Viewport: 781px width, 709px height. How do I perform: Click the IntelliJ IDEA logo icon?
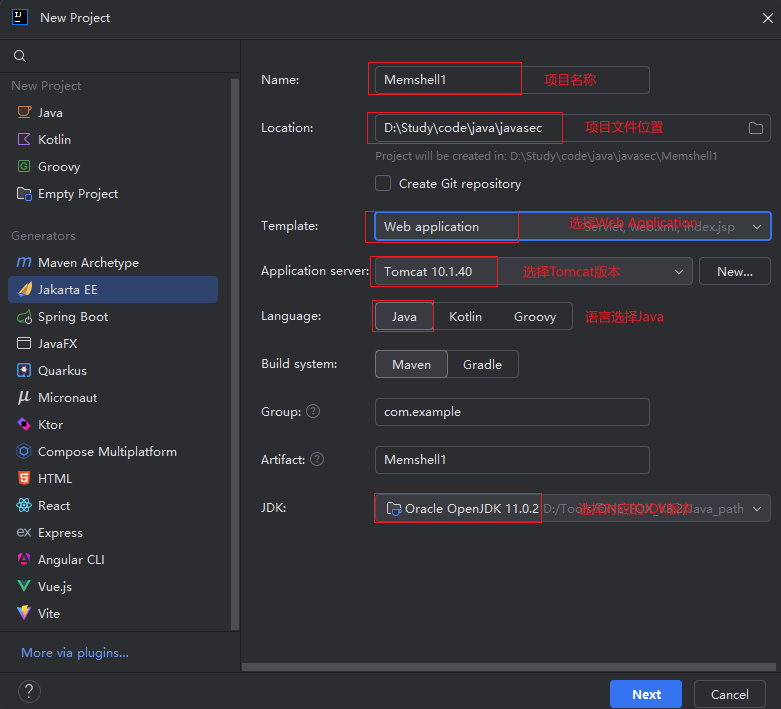19,17
